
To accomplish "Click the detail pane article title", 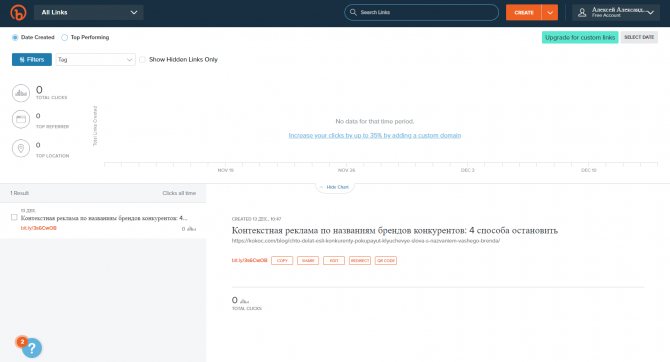I will [395, 230].
